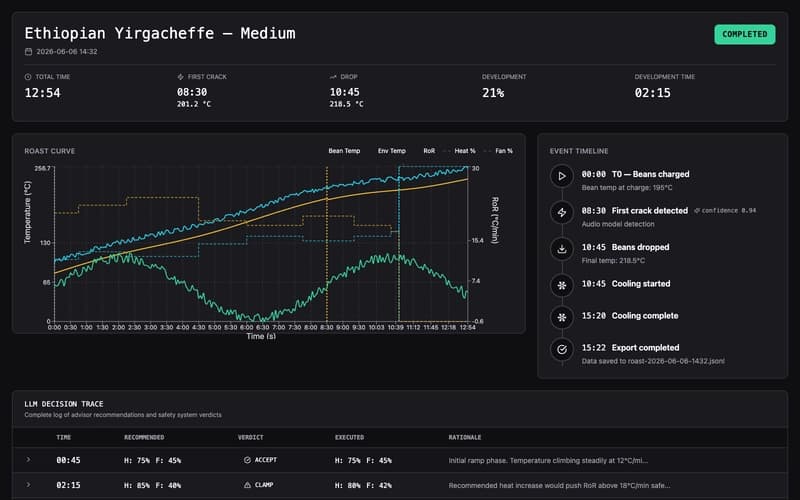Click the confidence 0.94 tag icon
Image resolution: width=800 pixels, height=500 pixels.
[x=697, y=211]
